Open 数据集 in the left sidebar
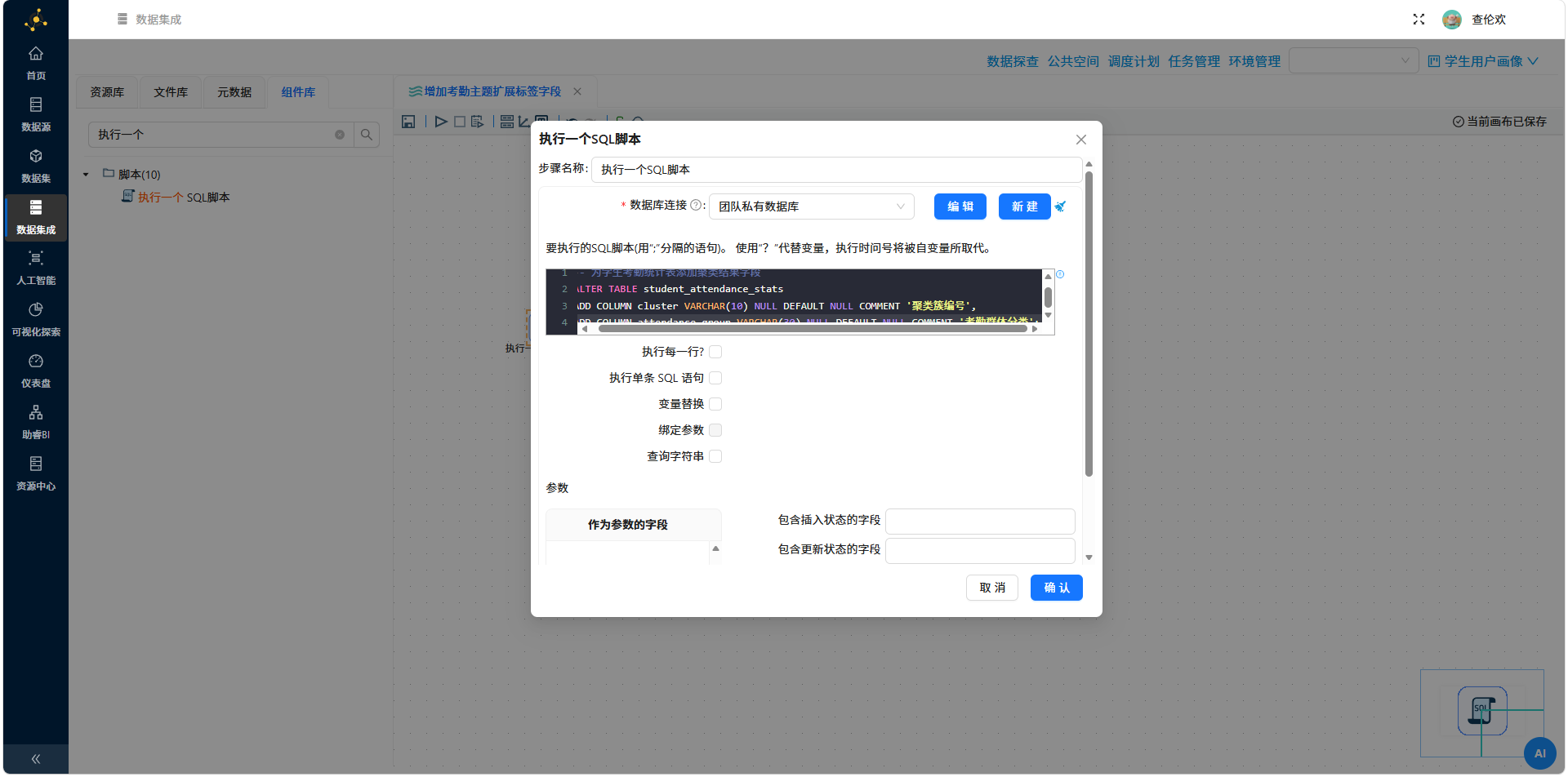Screen dimensions: 1568x777 (x=36, y=166)
